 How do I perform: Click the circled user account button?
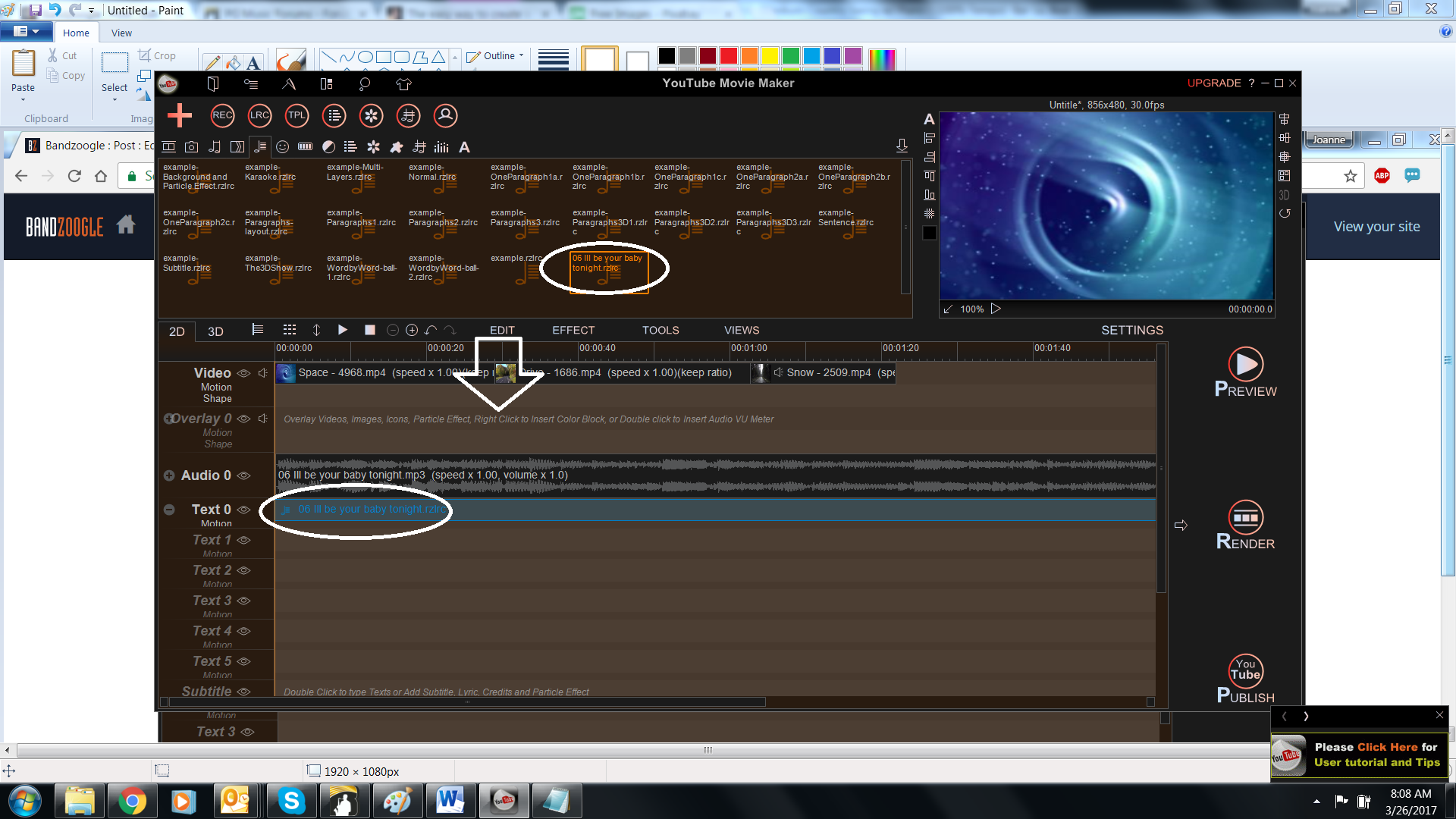click(445, 116)
